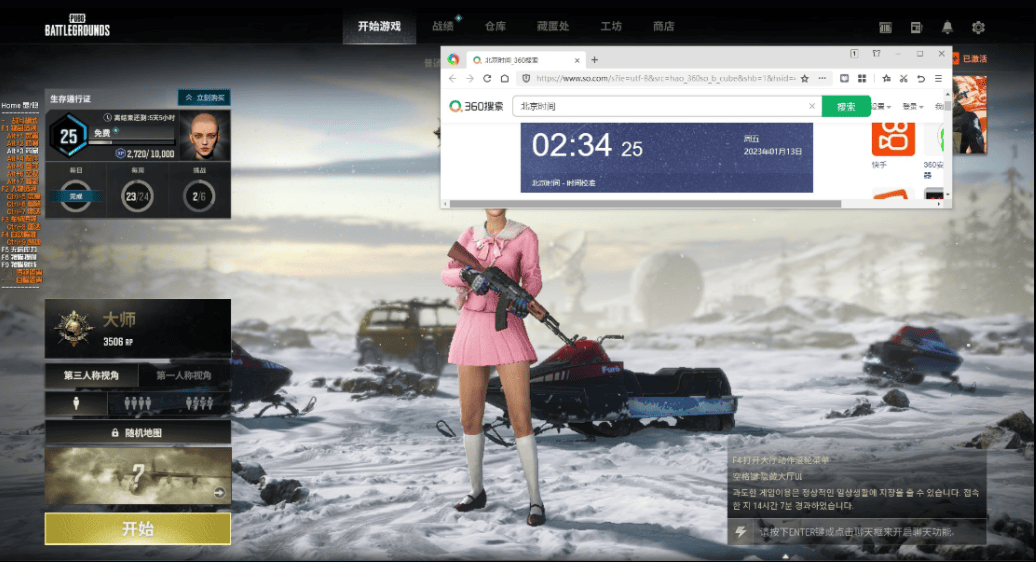
Task: Expand the 登录 dropdown on 360搜索
Action: (x=912, y=106)
